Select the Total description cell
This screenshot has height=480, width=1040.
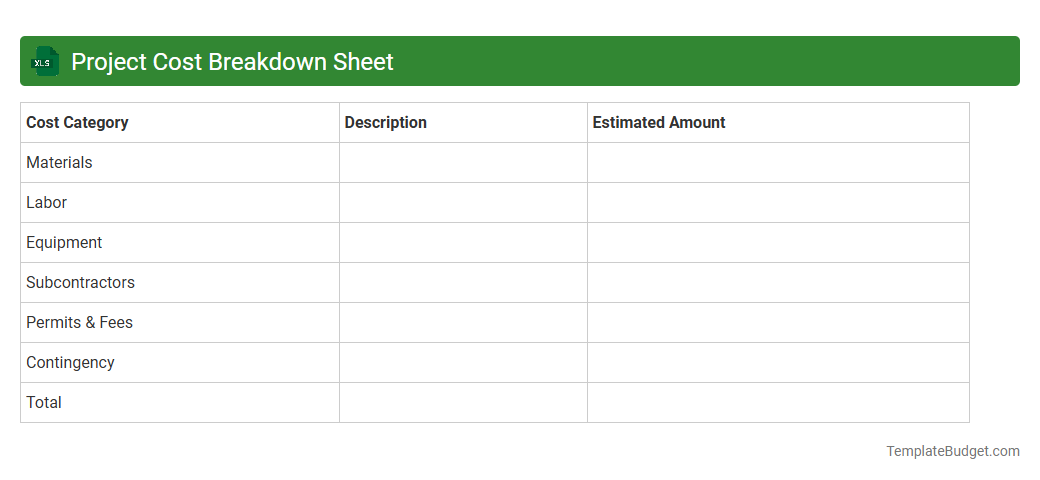point(463,402)
